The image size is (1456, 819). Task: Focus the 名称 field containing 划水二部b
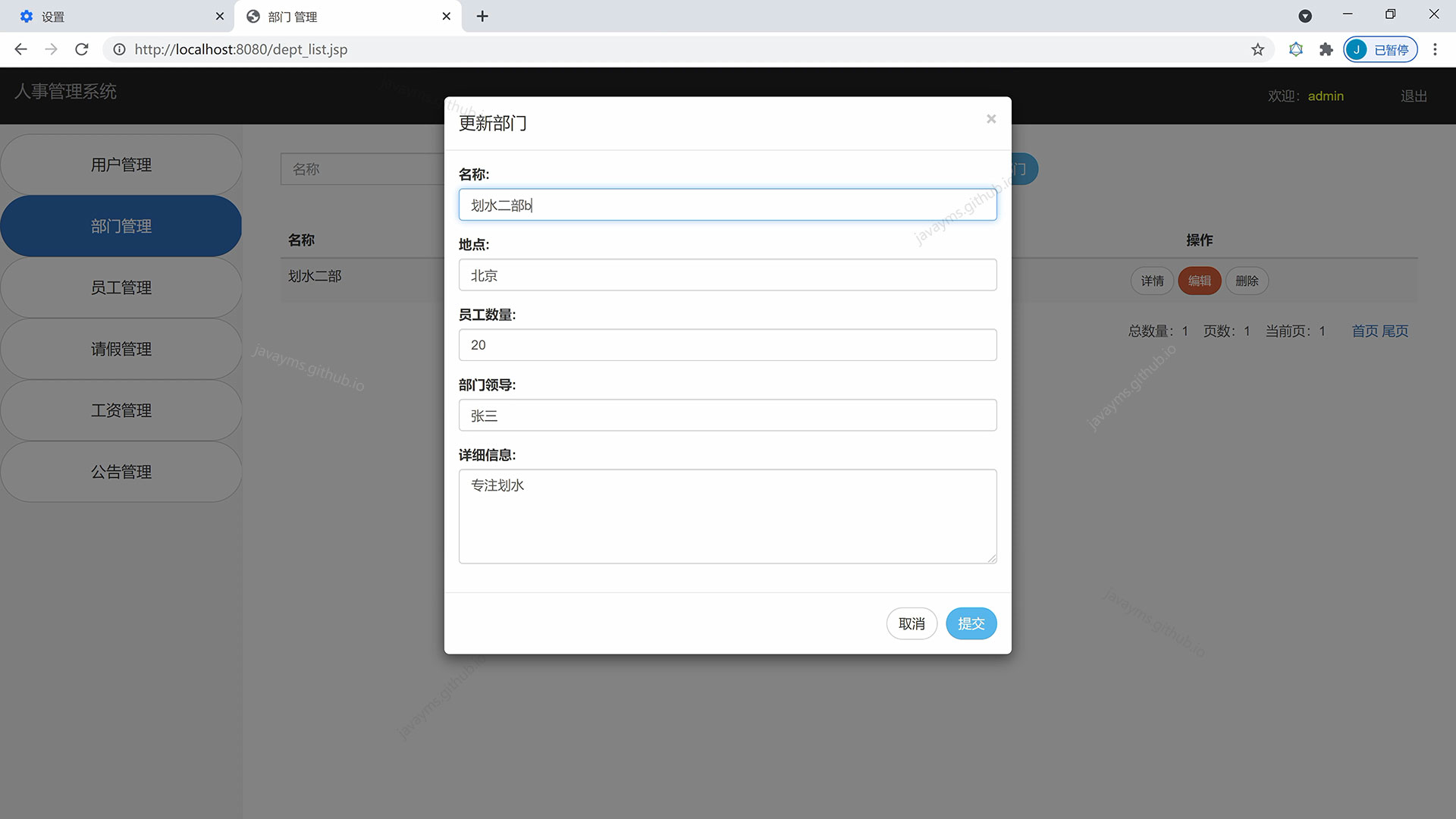click(x=726, y=205)
